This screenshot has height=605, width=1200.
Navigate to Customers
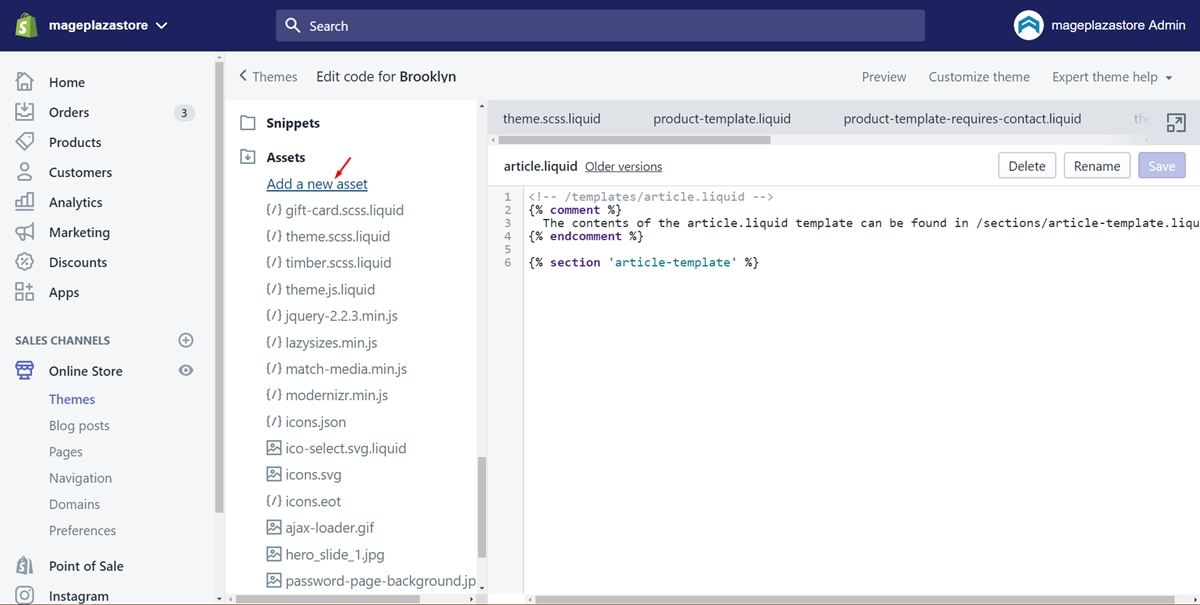click(x=80, y=172)
